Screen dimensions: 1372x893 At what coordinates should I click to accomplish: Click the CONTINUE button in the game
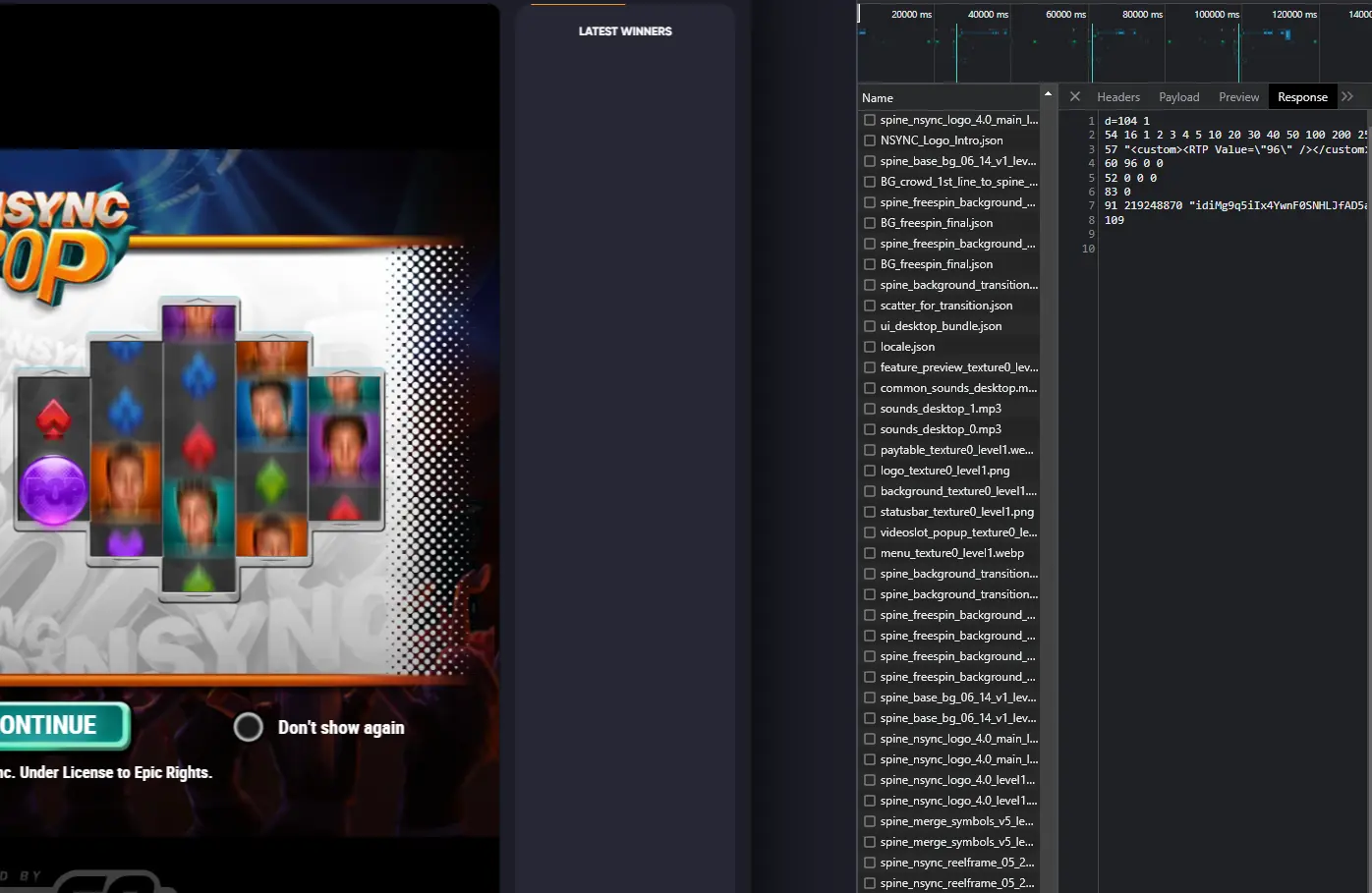(x=62, y=725)
